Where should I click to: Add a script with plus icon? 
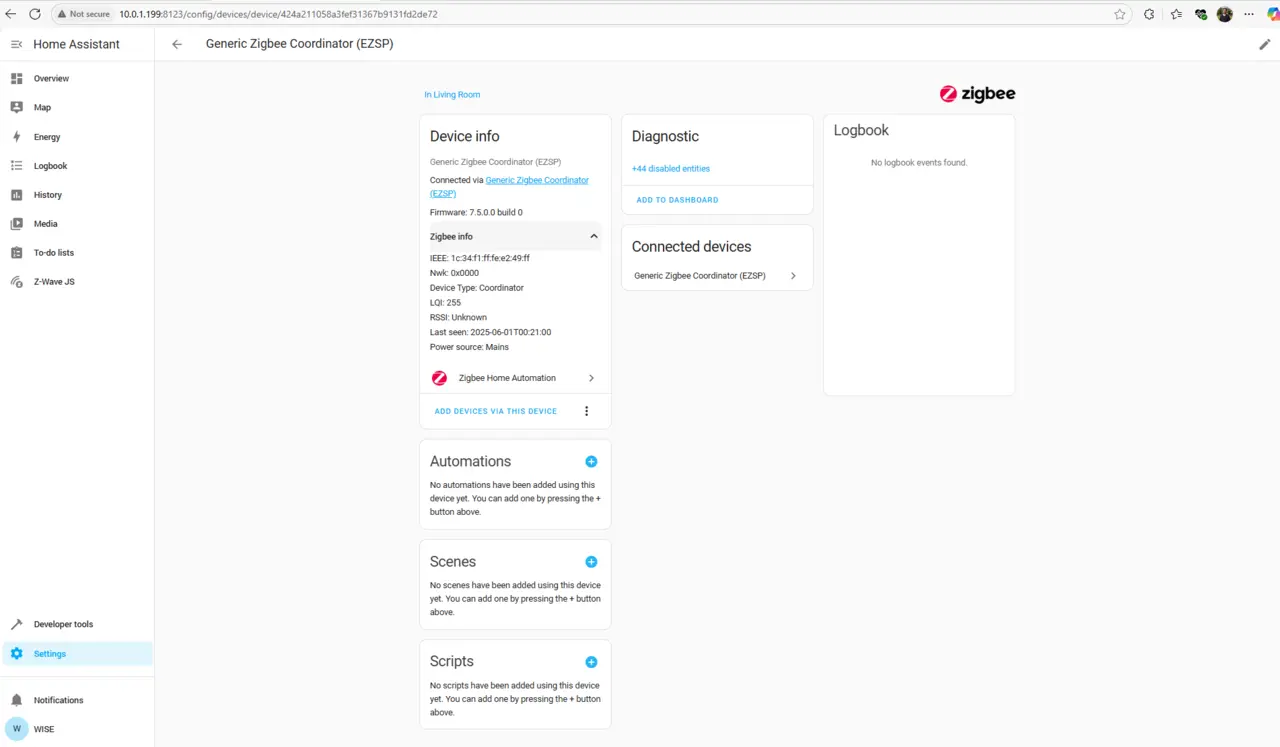point(591,662)
